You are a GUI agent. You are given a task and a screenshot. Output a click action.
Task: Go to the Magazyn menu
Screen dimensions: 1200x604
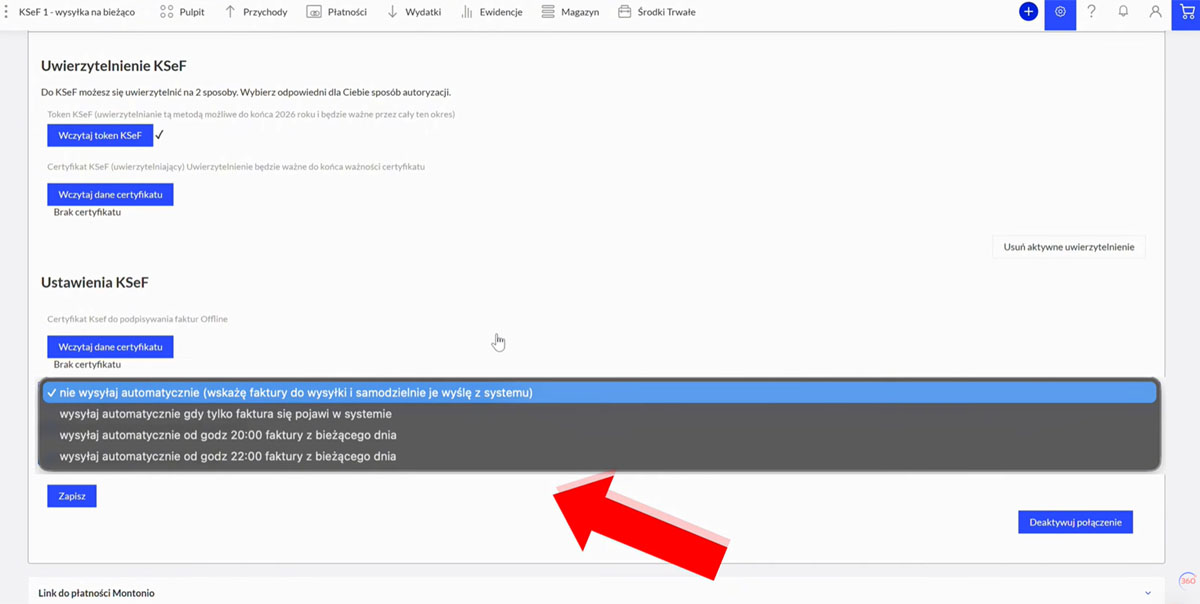click(570, 12)
